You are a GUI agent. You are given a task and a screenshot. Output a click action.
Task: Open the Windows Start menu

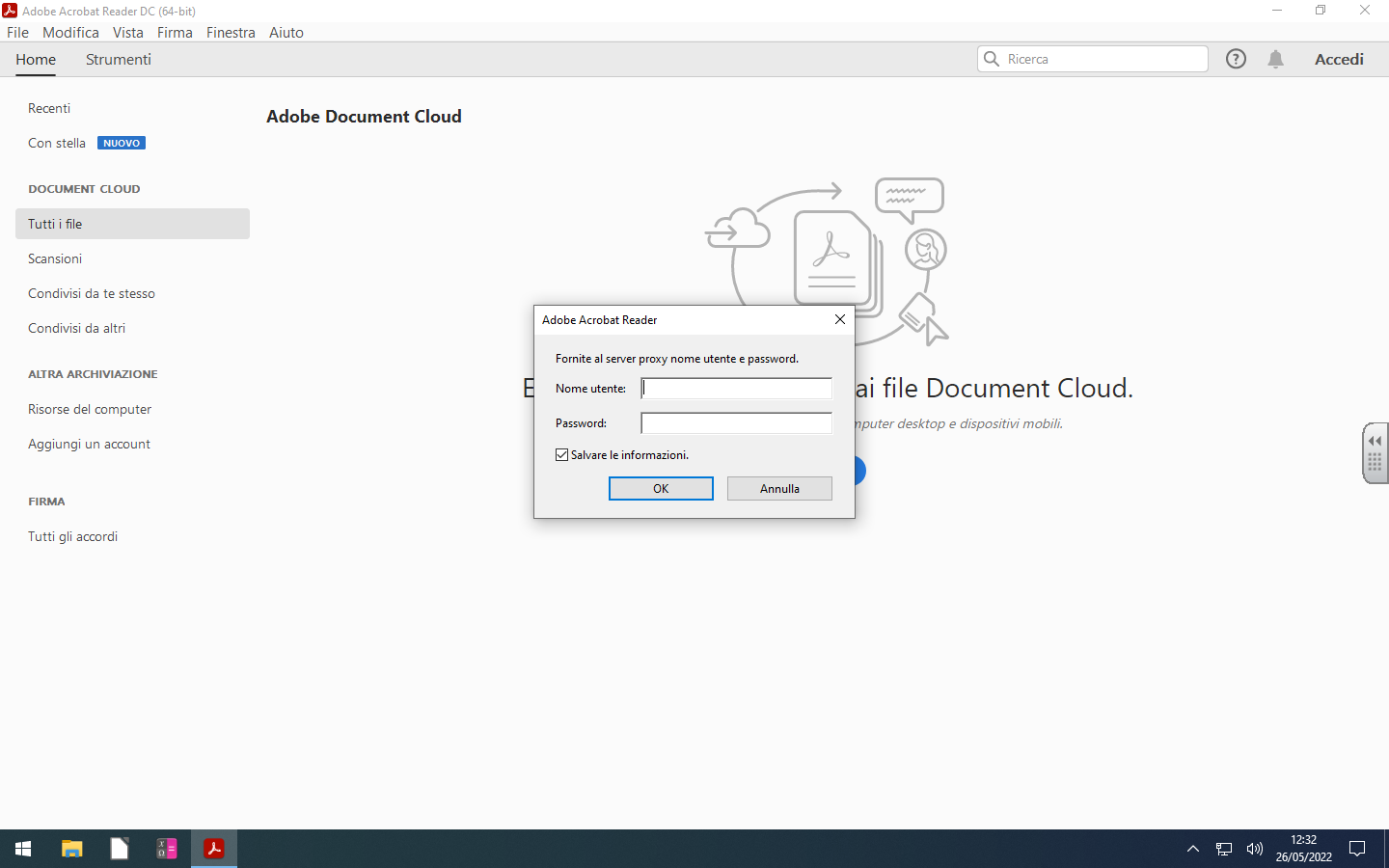22,849
